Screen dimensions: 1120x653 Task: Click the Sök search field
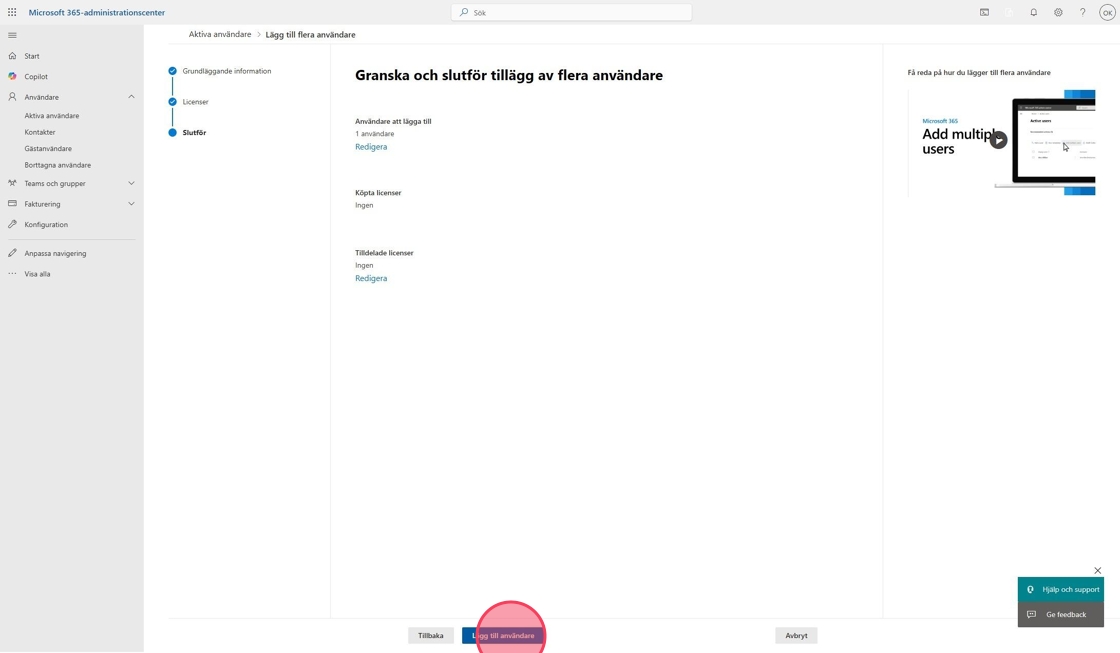(572, 13)
